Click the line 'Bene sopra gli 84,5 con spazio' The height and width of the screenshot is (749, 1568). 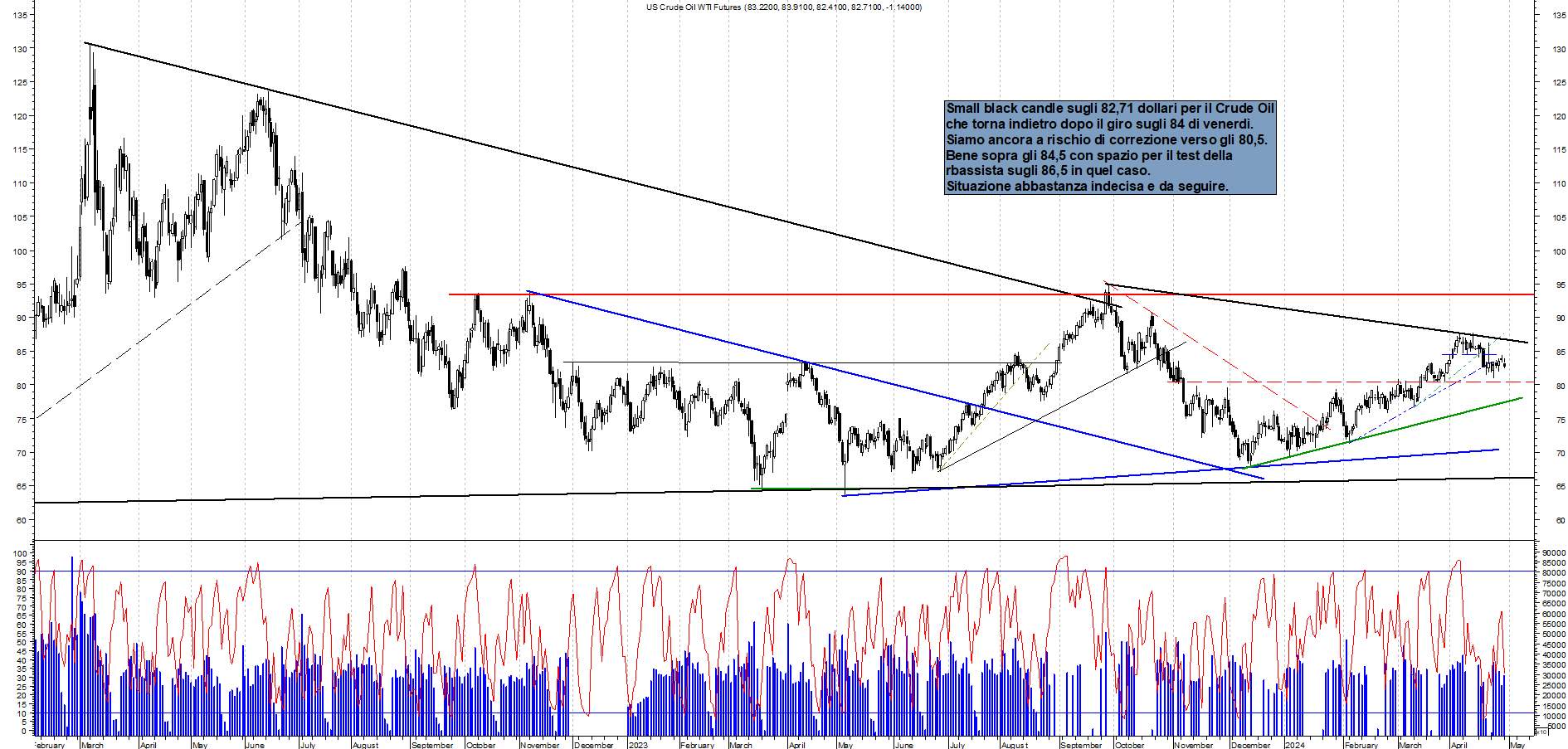coord(1089,156)
